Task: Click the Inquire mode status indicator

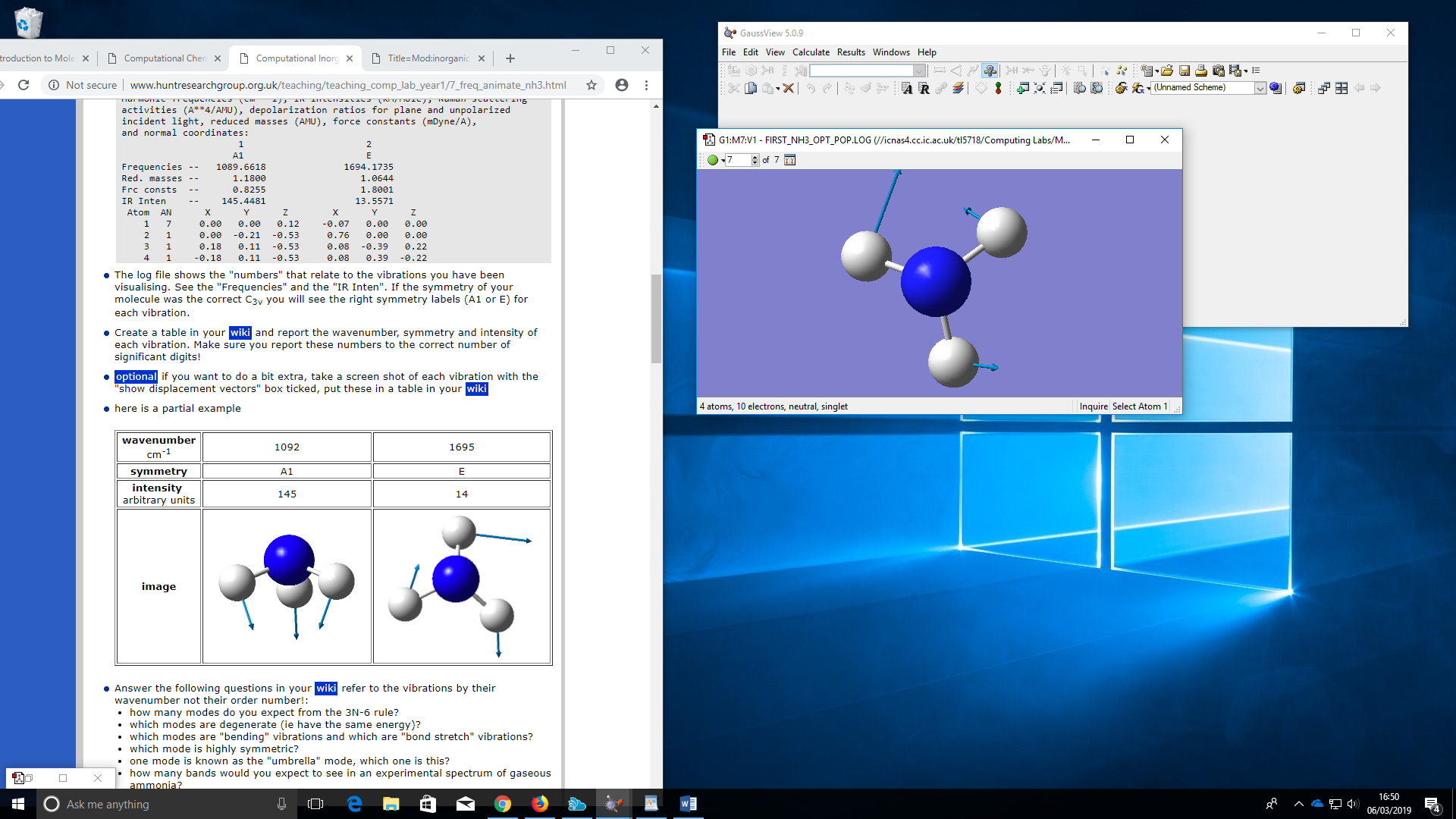Action: pyautogui.click(x=1093, y=406)
